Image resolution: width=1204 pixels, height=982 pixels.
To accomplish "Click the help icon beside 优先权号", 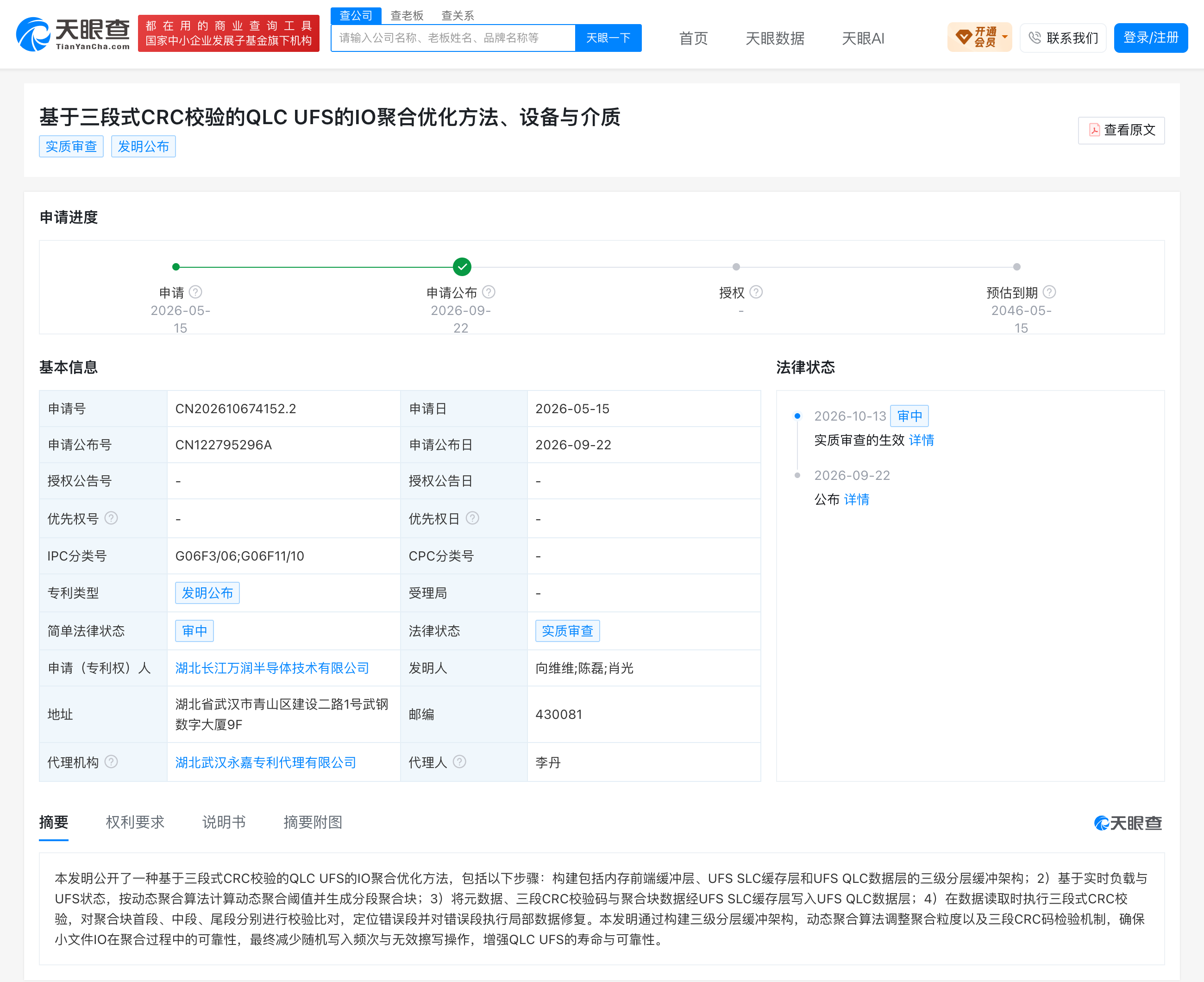I will point(112,518).
